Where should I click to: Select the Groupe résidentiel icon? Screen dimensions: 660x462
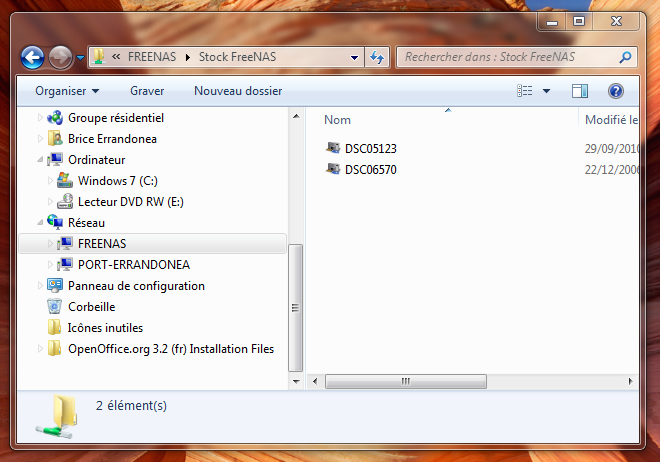(55, 118)
